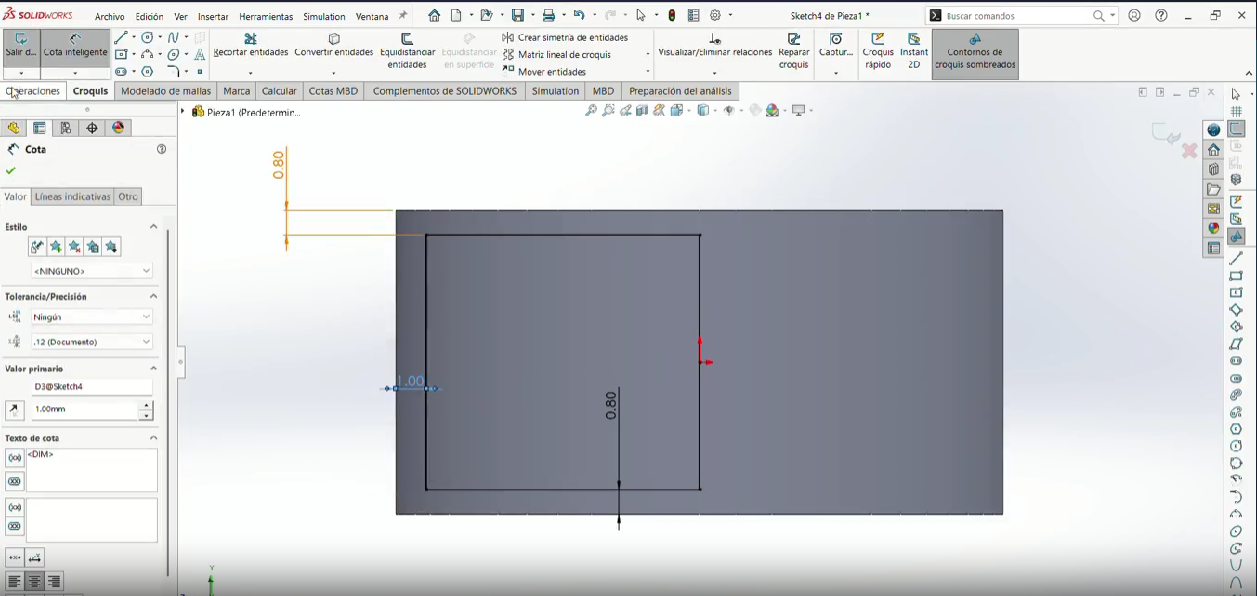This screenshot has width=1257, height=596.
Task: Click the Appearances sphere icon in the task pane
Action: pyautogui.click(x=1214, y=228)
